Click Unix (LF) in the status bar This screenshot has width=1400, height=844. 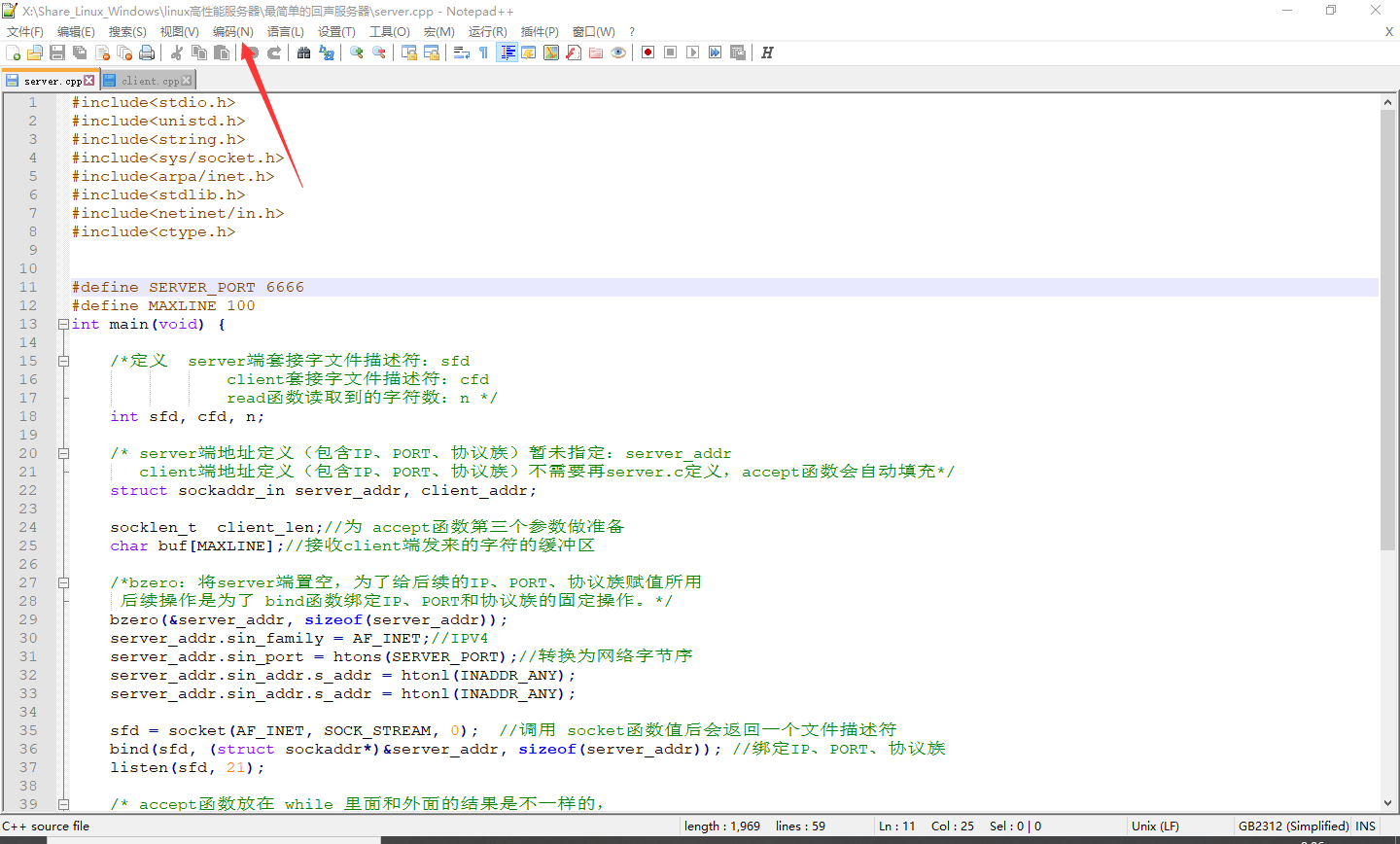pos(1153,826)
